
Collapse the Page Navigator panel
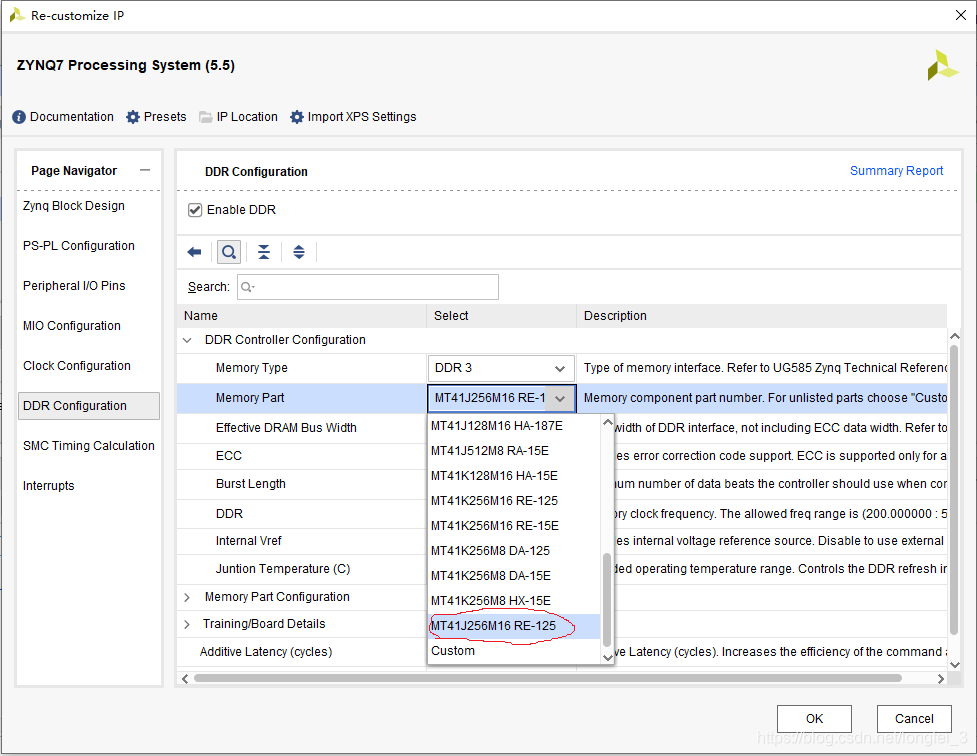pyautogui.click(x=145, y=170)
